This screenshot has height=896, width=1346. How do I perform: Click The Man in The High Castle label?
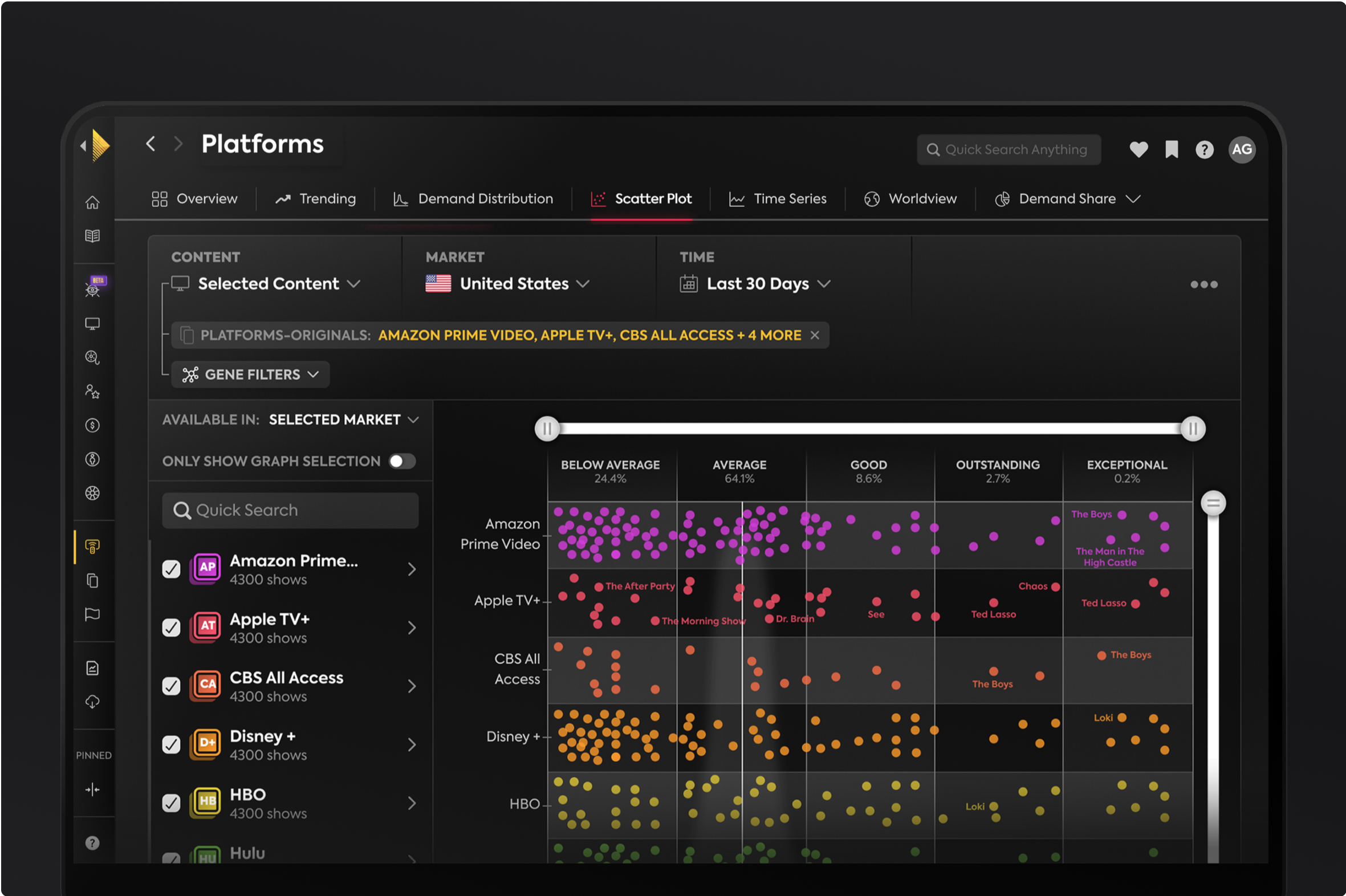pos(1110,556)
